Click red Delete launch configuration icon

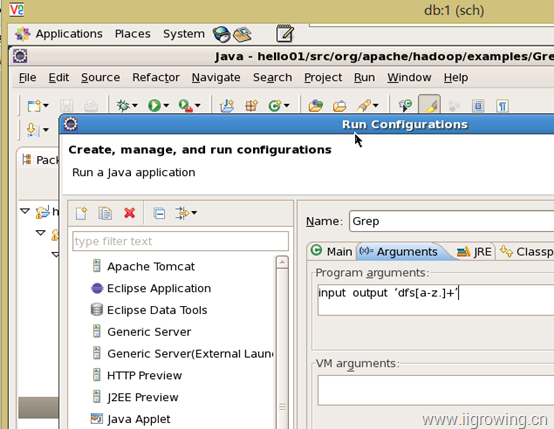coord(130,213)
